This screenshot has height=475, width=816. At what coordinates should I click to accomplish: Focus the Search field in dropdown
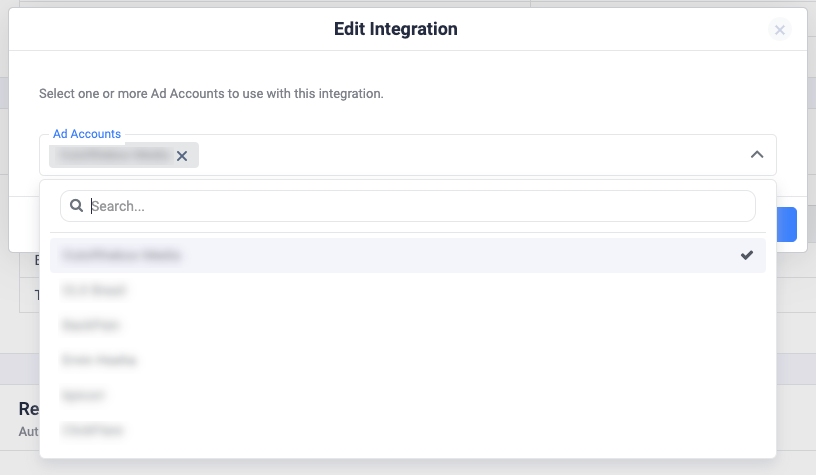[x=407, y=206]
